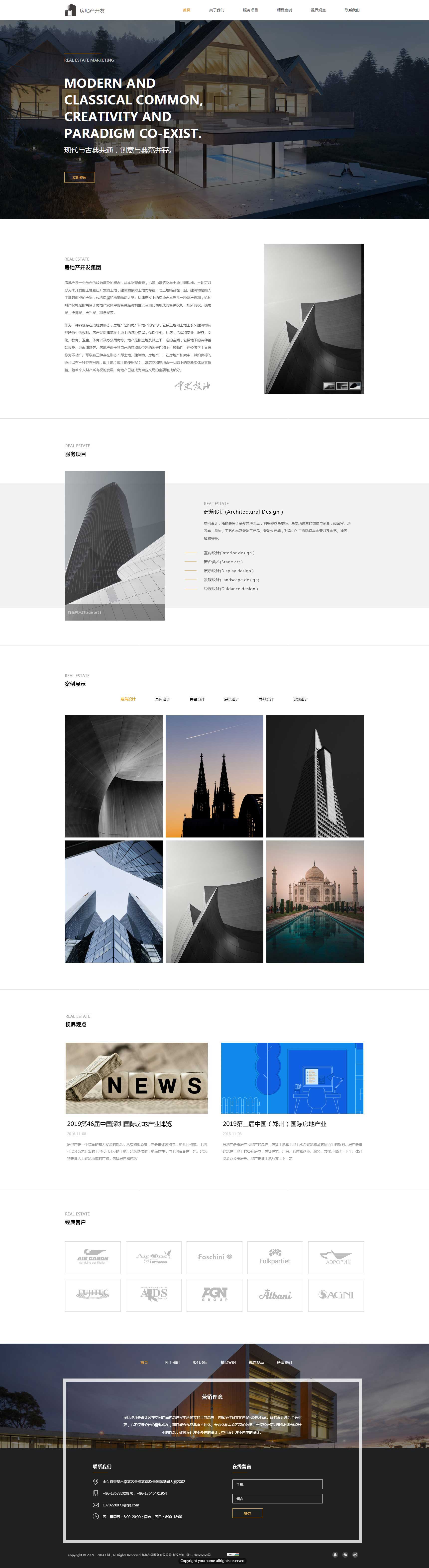This screenshot has width=429, height=1568.
Task: Switch to the 室内设计 case tab
Action: click(162, 699)
